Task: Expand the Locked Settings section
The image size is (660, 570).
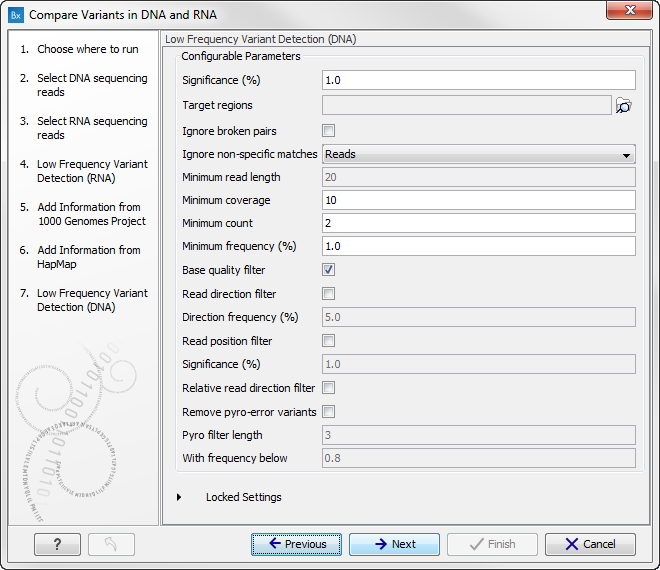Action: 179,497
